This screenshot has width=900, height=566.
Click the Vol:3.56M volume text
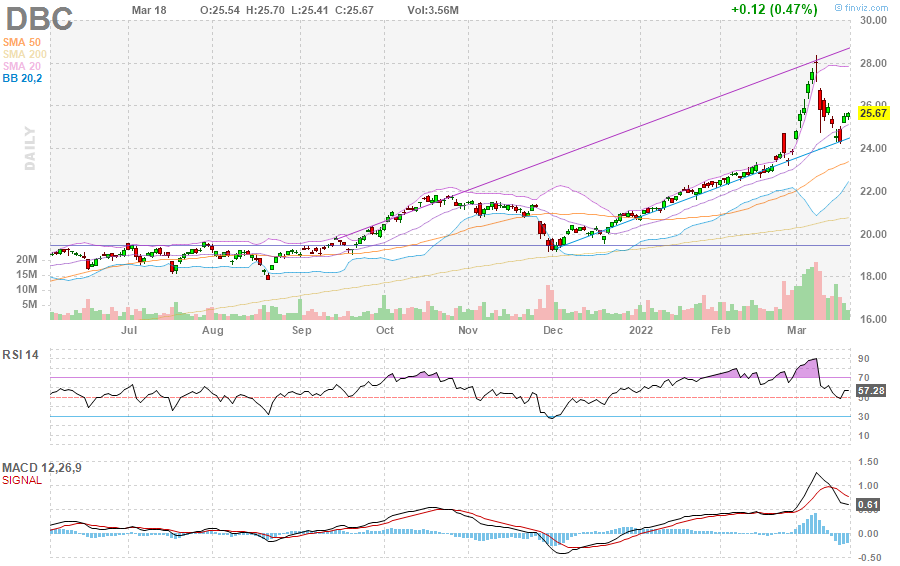point(433,10)
